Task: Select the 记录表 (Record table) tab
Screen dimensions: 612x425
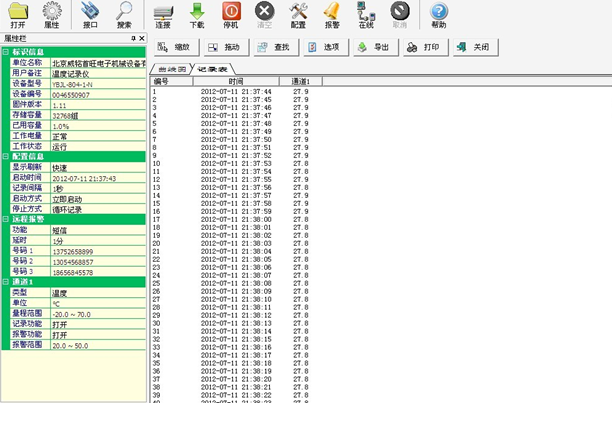Action: (212, 69)
